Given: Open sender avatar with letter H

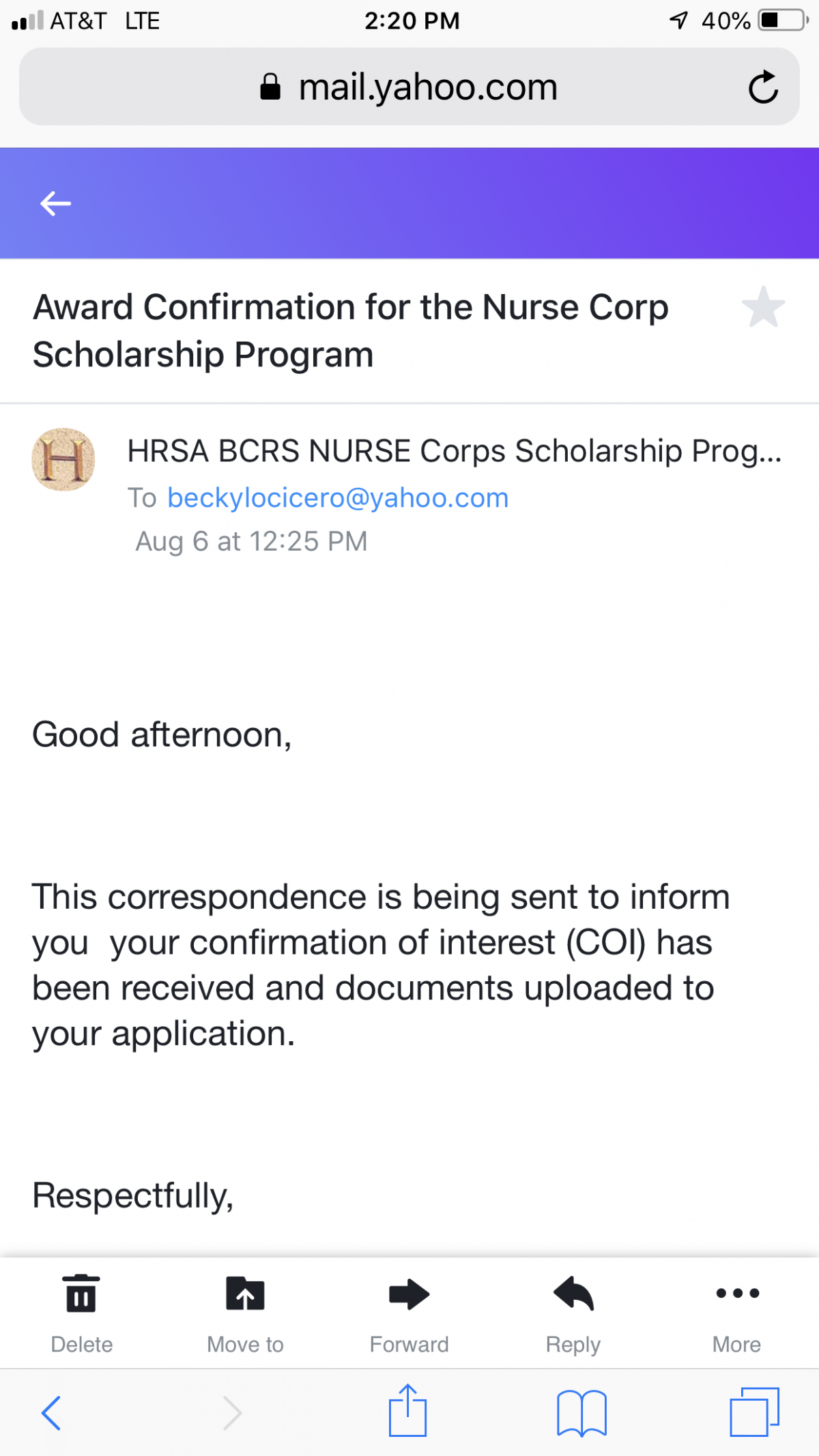Looking at the screenshot, I should [x=63, y=459].
